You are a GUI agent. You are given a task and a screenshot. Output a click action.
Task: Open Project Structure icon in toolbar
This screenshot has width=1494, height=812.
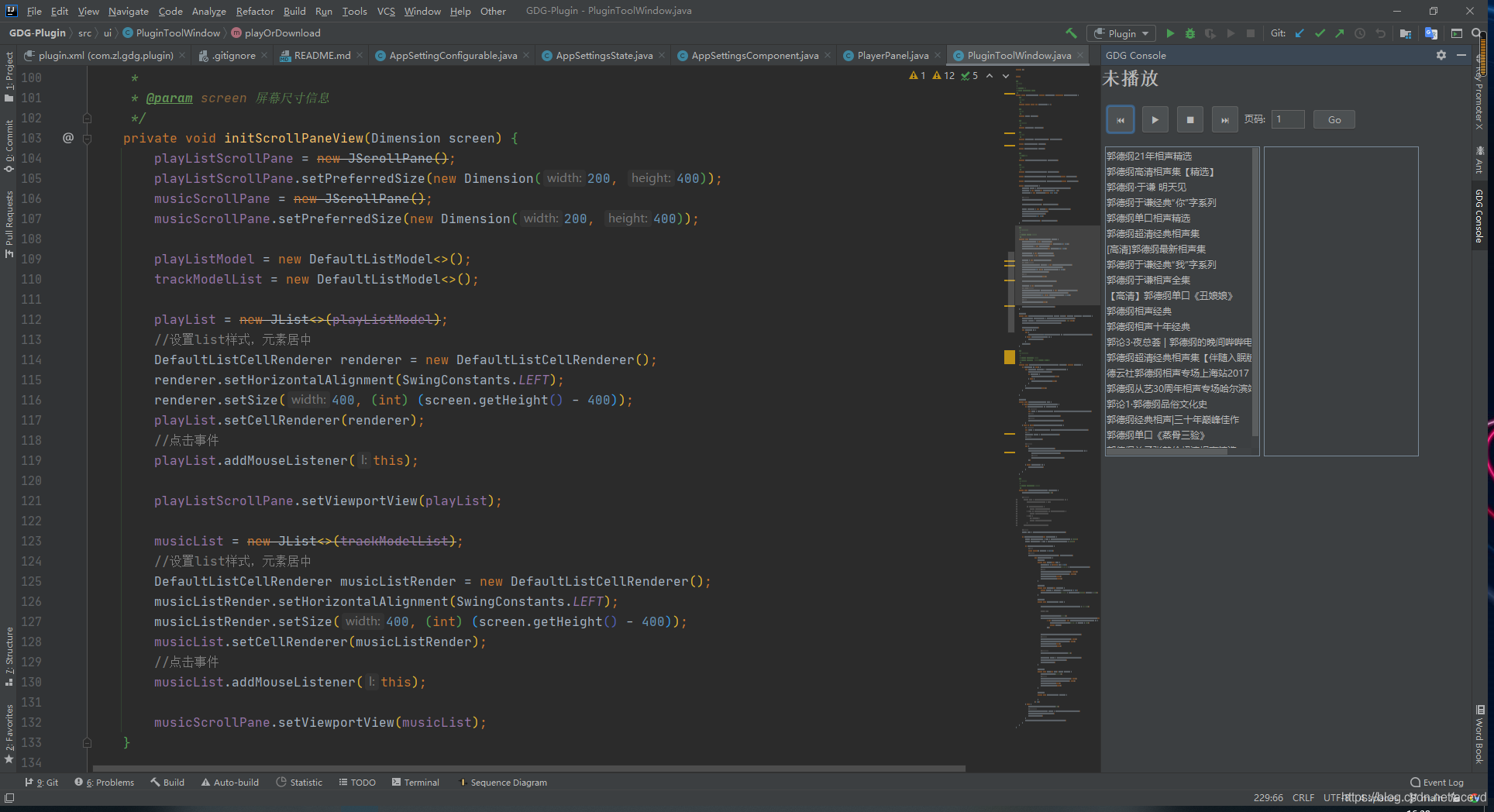tap(1406, 33)
